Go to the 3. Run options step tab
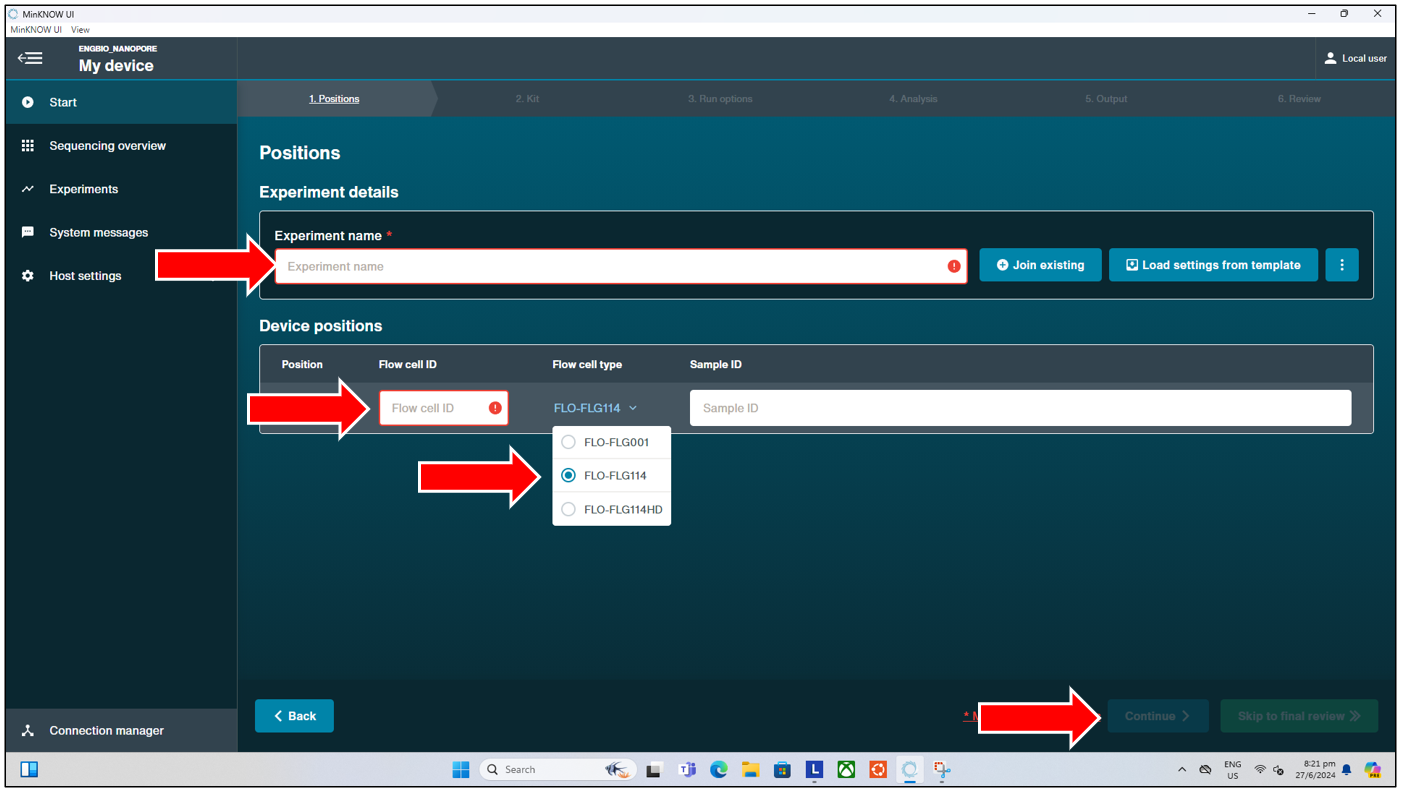 (720, 99)
